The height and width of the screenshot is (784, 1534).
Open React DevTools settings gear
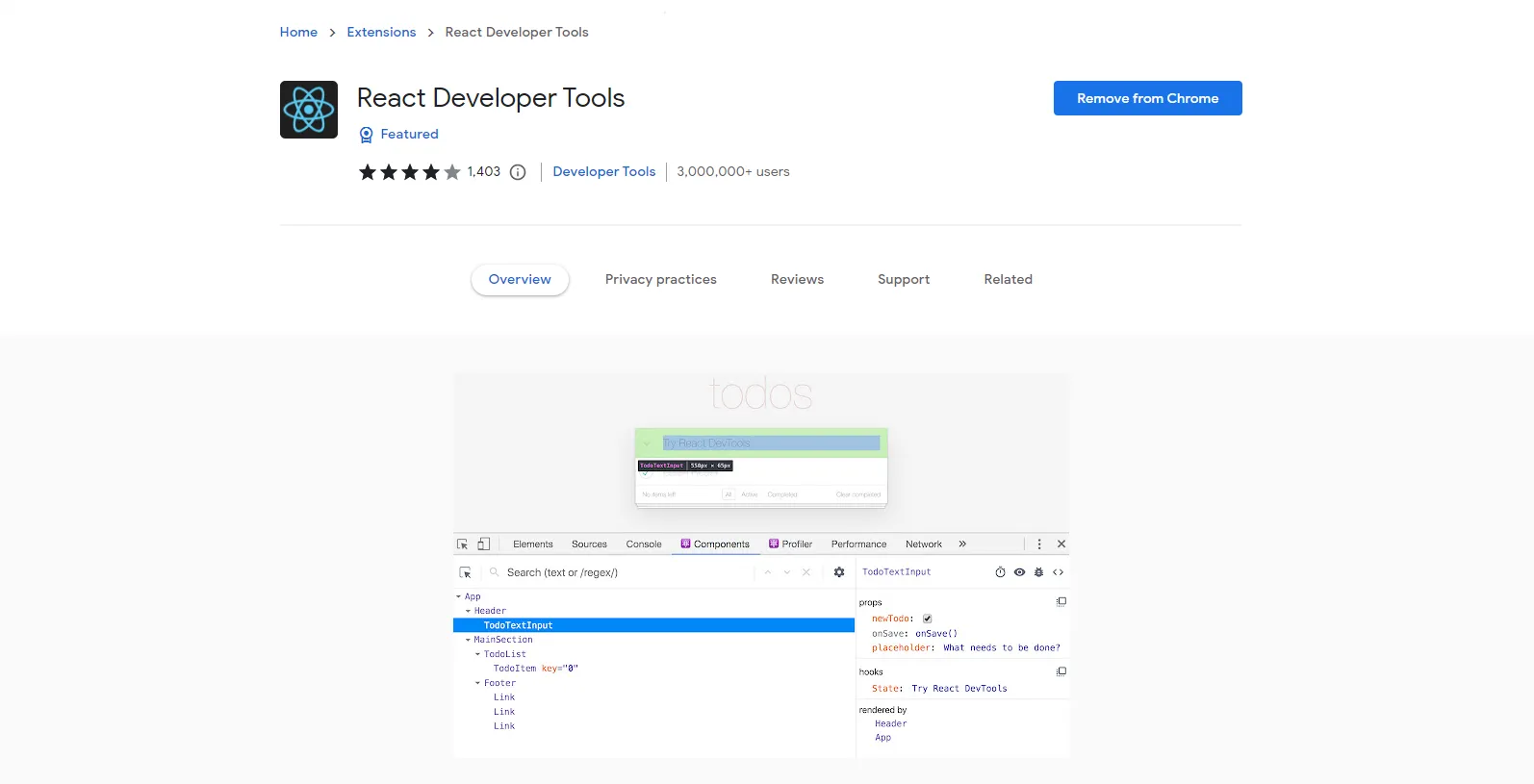pyautogui.click(x=839, y=572)
